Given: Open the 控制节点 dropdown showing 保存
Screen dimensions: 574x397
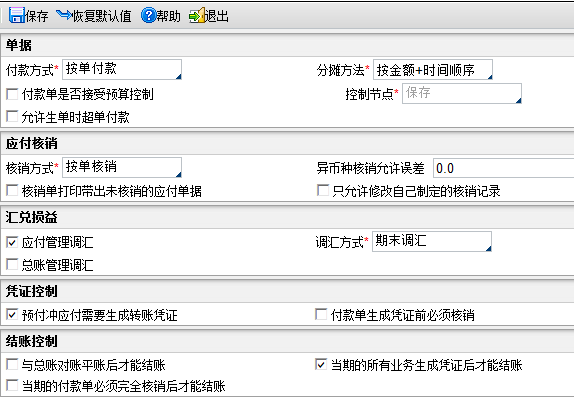Looking at the screenshot, I should tap(462, 93).
